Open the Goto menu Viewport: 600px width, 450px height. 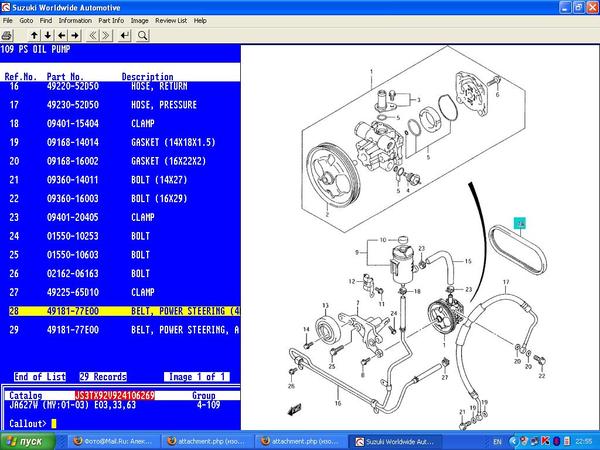point(26,21)
